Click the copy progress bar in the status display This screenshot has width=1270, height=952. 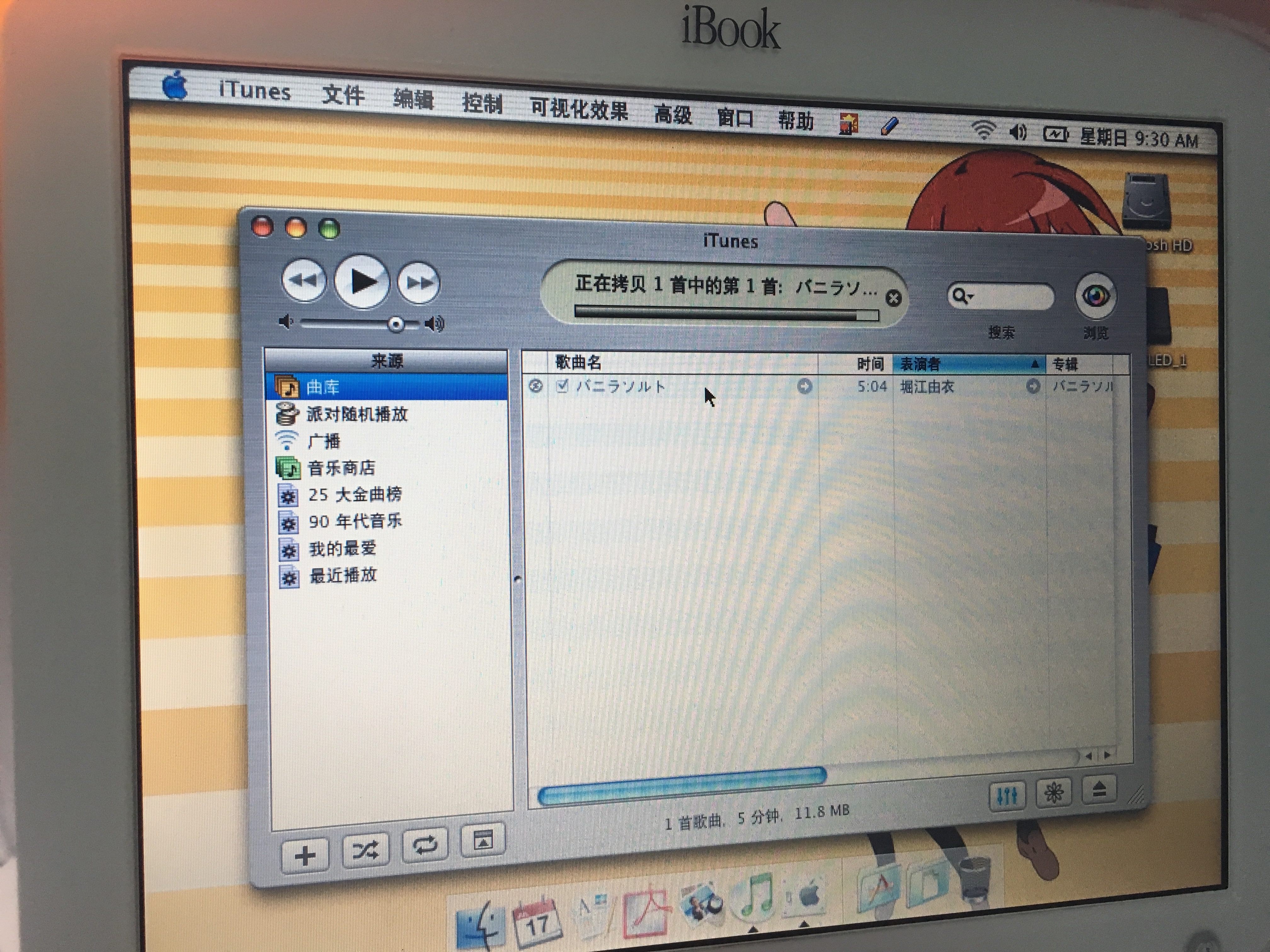click(x=726, y=313)
